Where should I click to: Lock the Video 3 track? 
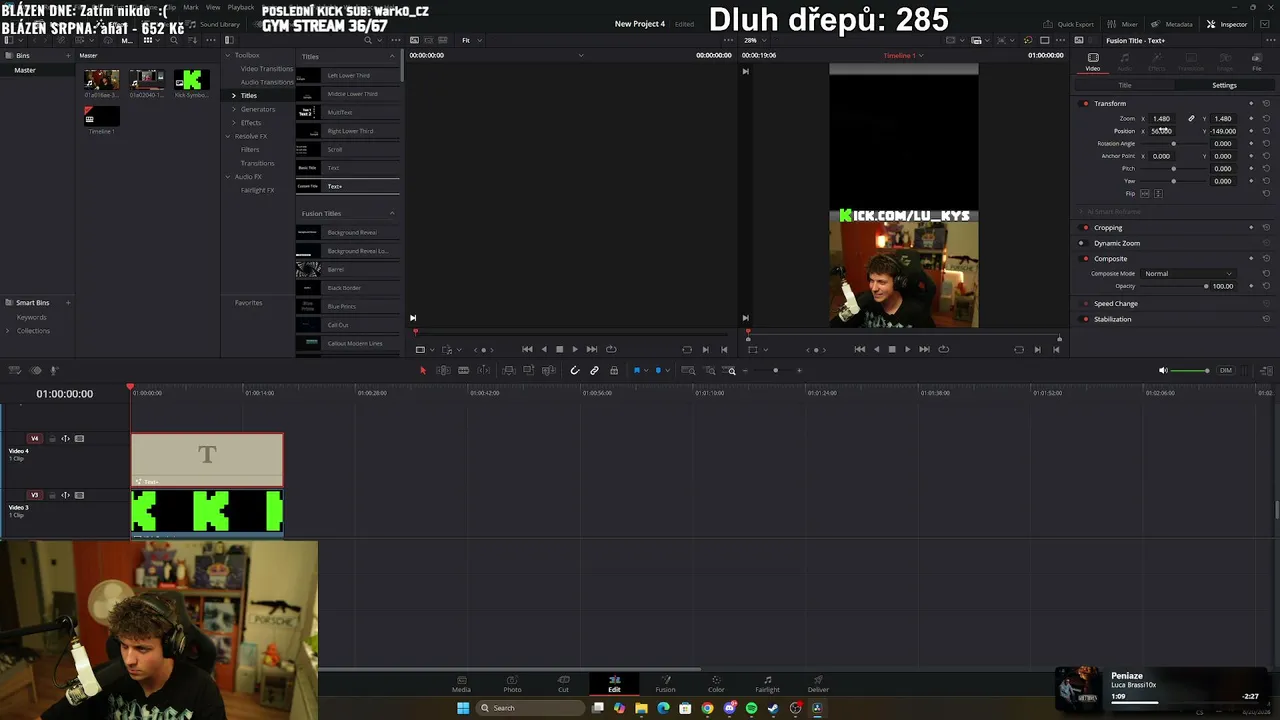52,495
